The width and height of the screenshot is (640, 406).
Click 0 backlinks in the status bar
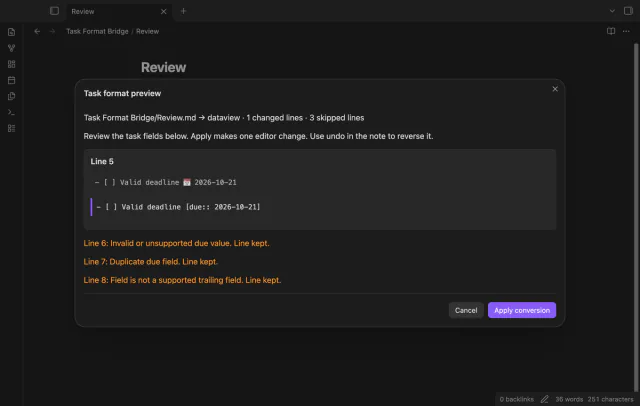point(516,399)
